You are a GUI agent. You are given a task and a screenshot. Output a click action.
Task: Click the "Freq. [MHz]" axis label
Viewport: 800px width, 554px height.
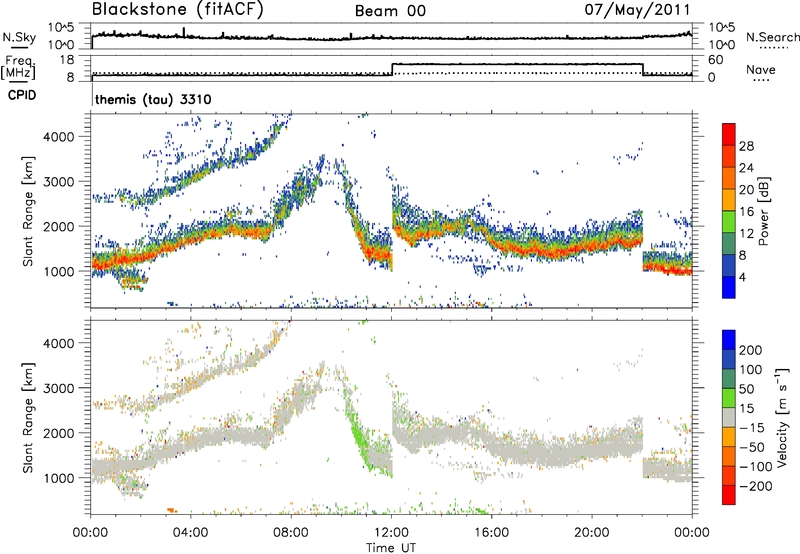click(20, 68)
